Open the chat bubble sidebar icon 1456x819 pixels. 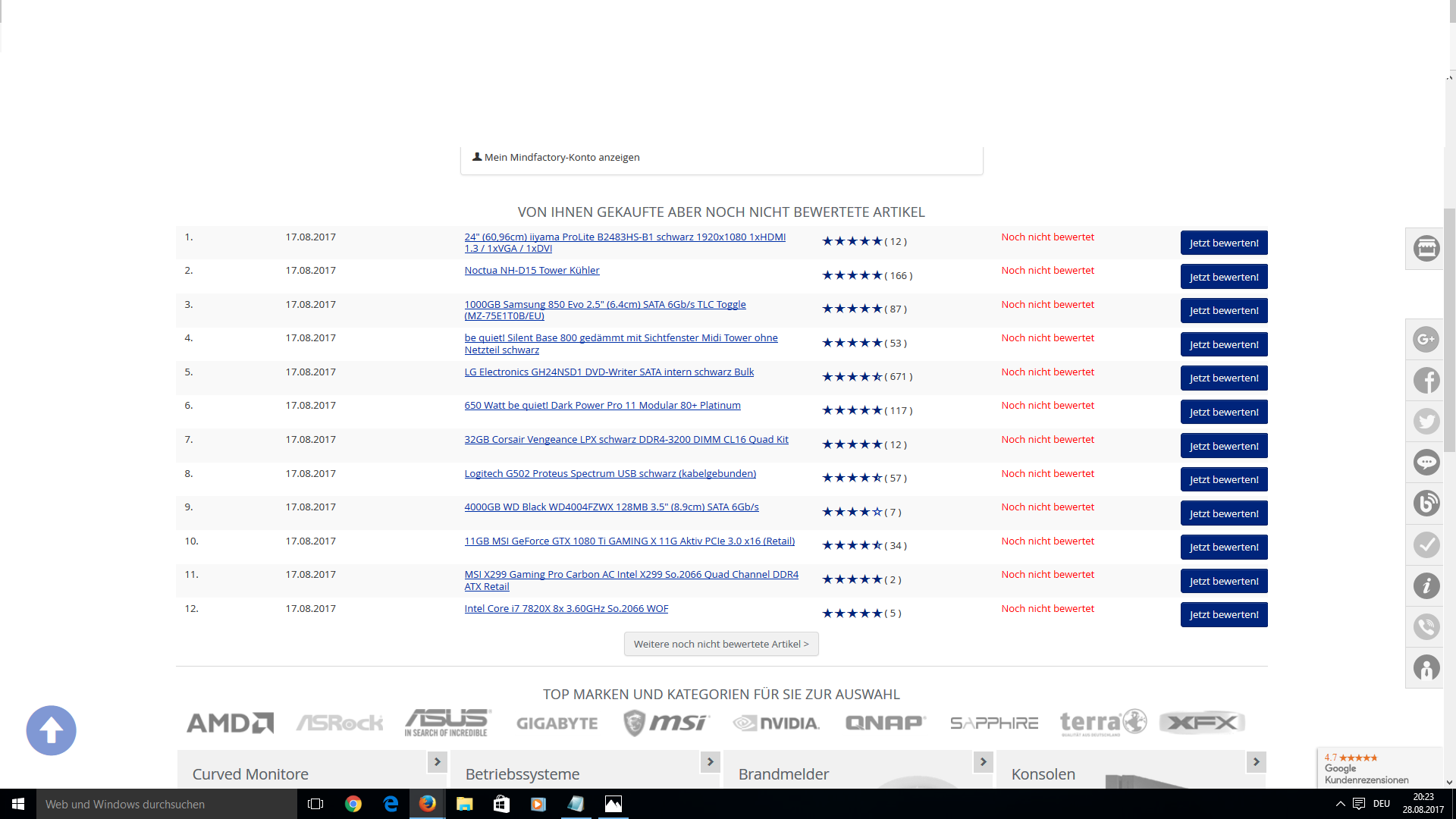[1426, 462]
